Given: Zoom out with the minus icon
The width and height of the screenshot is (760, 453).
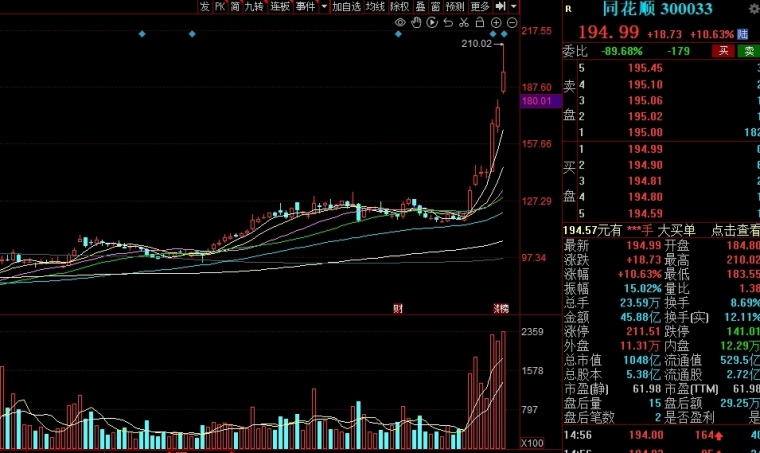Looking at the screenshot, I should [512, 22].
